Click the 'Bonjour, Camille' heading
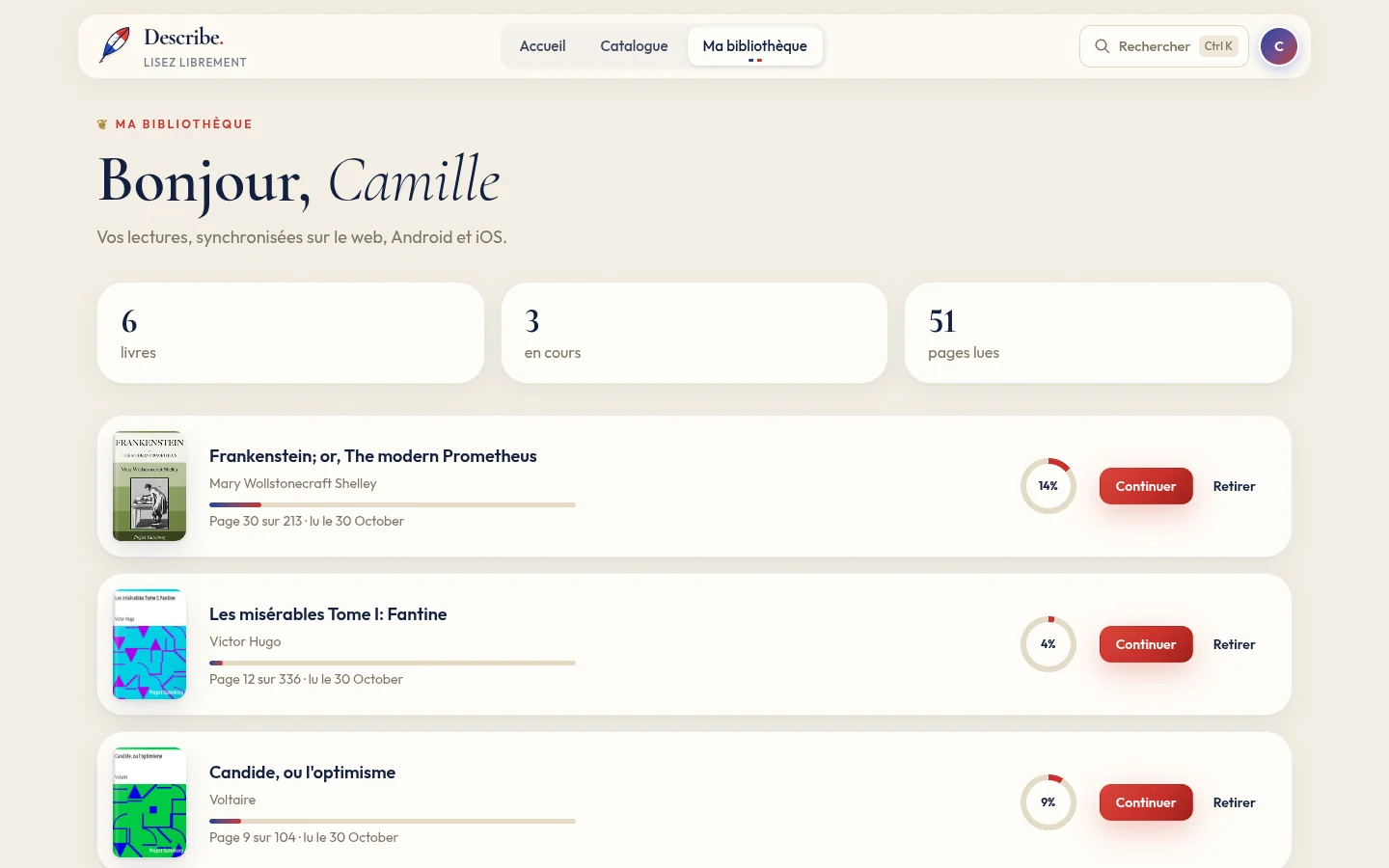 click(299, 180)
